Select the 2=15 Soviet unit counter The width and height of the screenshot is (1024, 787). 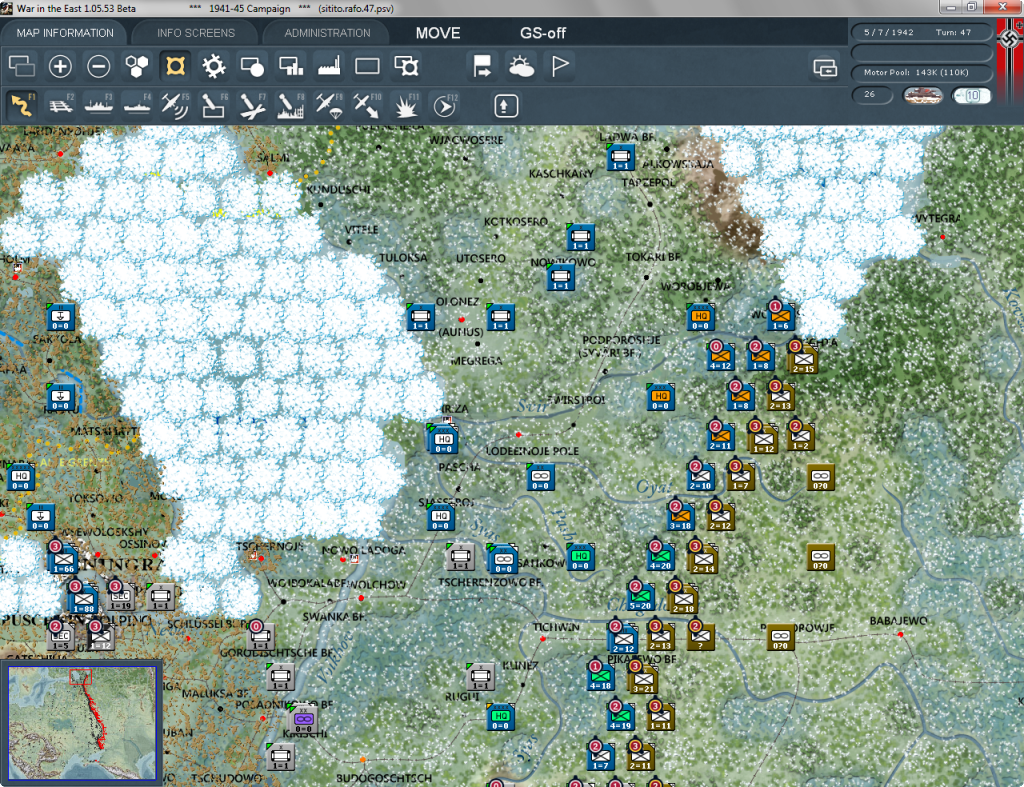(803, 359)
